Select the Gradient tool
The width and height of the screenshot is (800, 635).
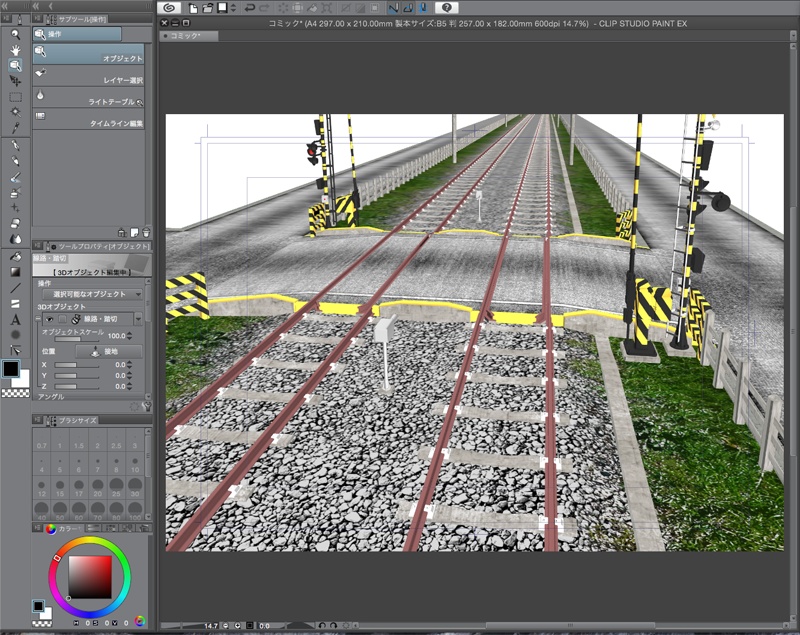(x=15, y=272)
